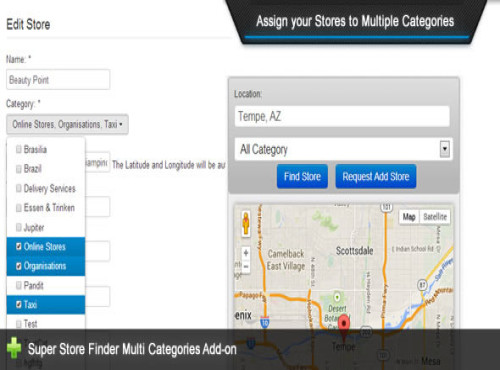This screenshot has height=370, width=500.
Task: Open the Category multi-select dropdown
Action: coord(67,125)
